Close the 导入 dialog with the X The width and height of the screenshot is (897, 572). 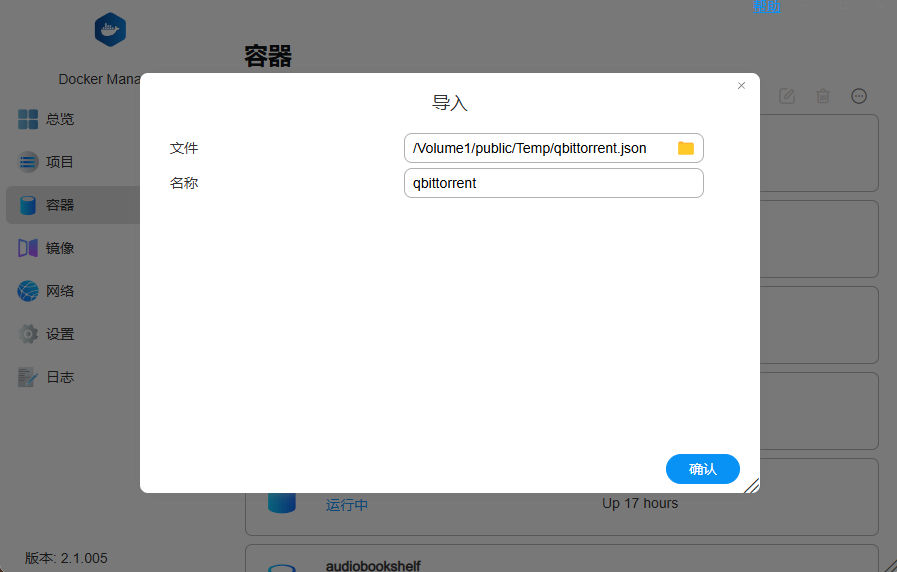[741, 85]
